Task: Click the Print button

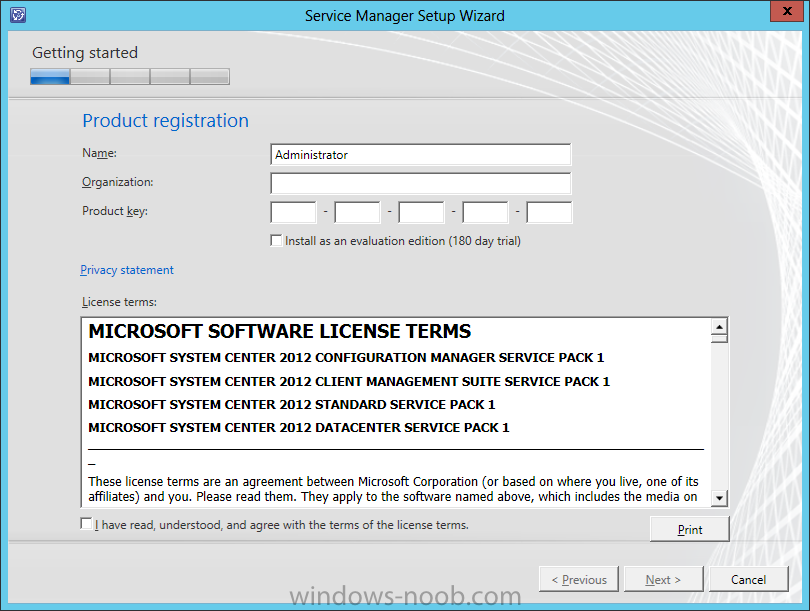Action: coord(690,529)
